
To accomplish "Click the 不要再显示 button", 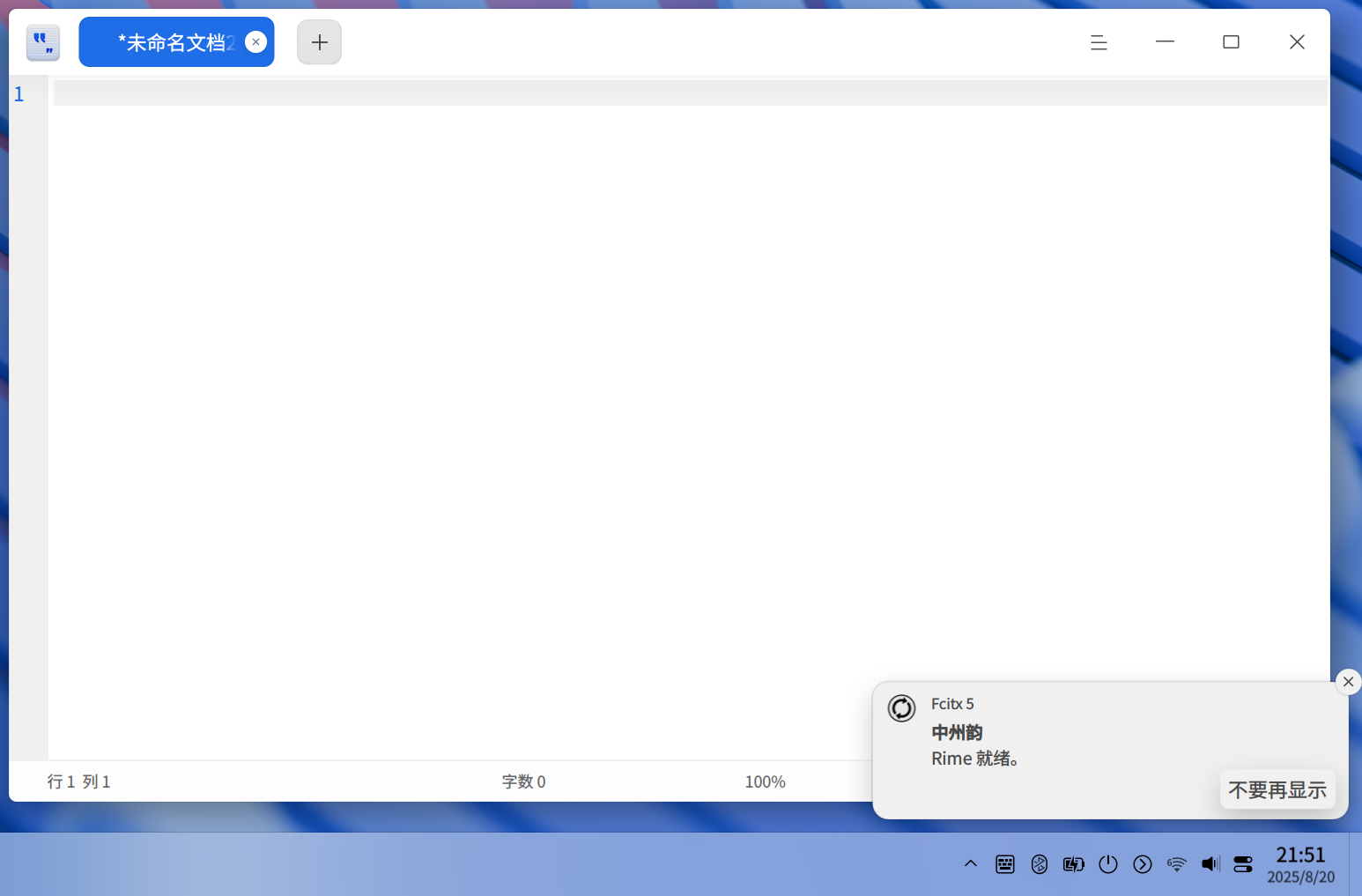I will pyautogui.click(x=1277, y=790).
